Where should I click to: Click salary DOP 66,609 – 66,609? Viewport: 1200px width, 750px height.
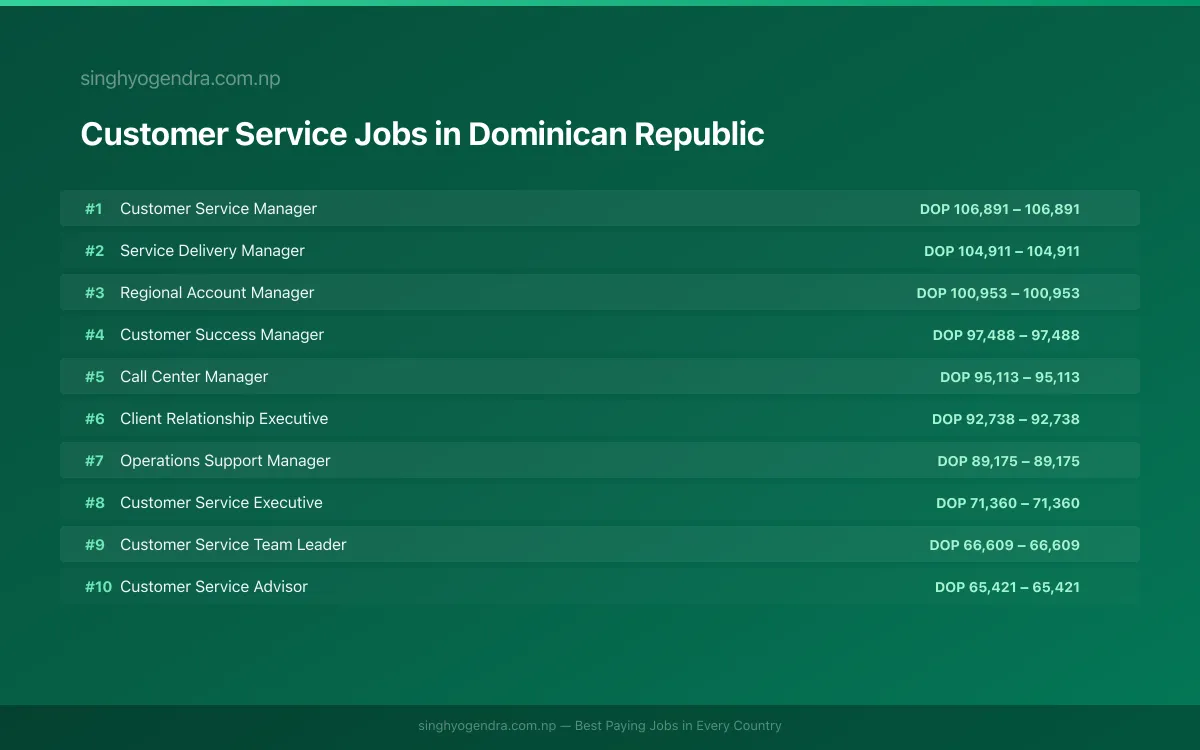click(x=1005, y=545)
